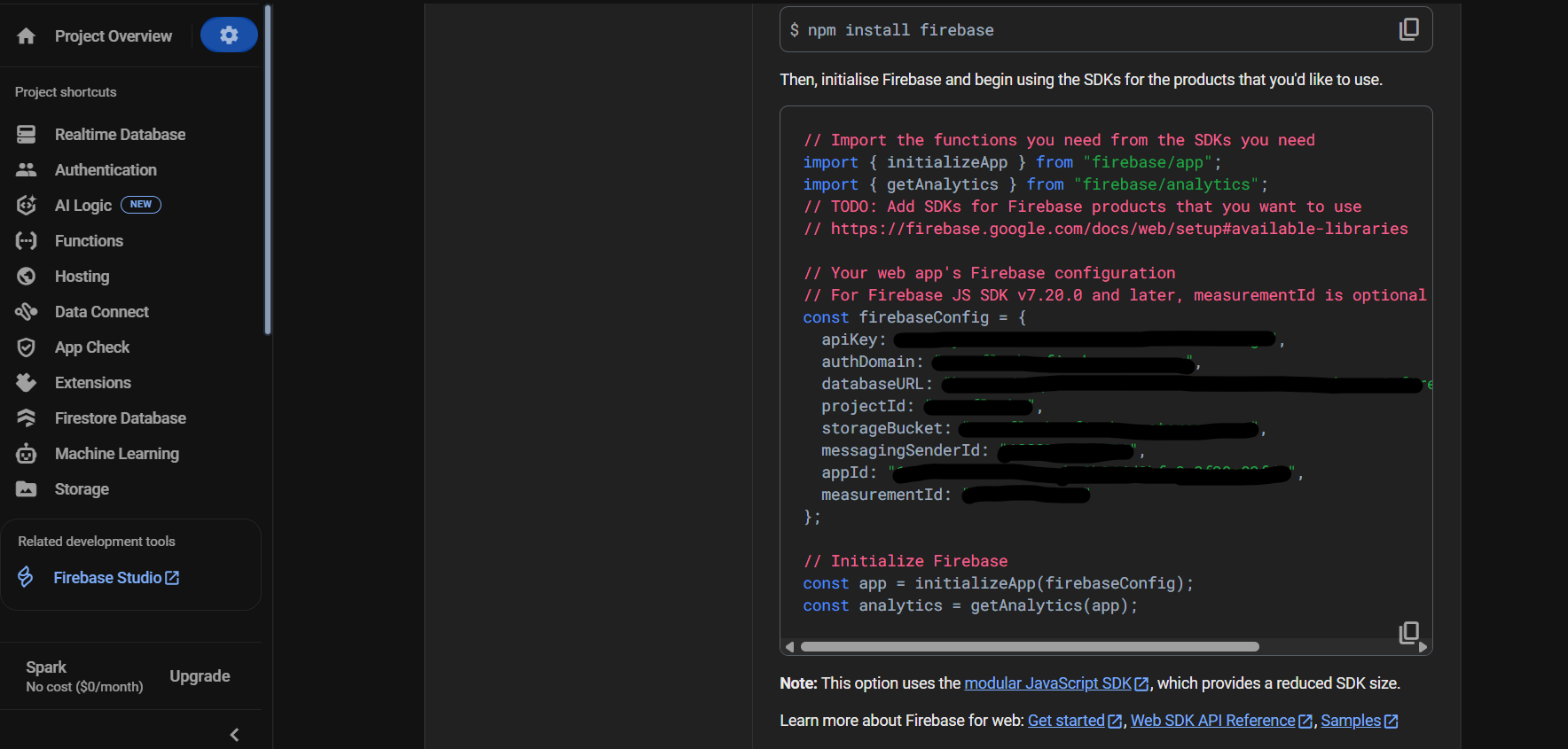1568x749 pixels.
Task: Open Project Overview
Action: [114, 36]
